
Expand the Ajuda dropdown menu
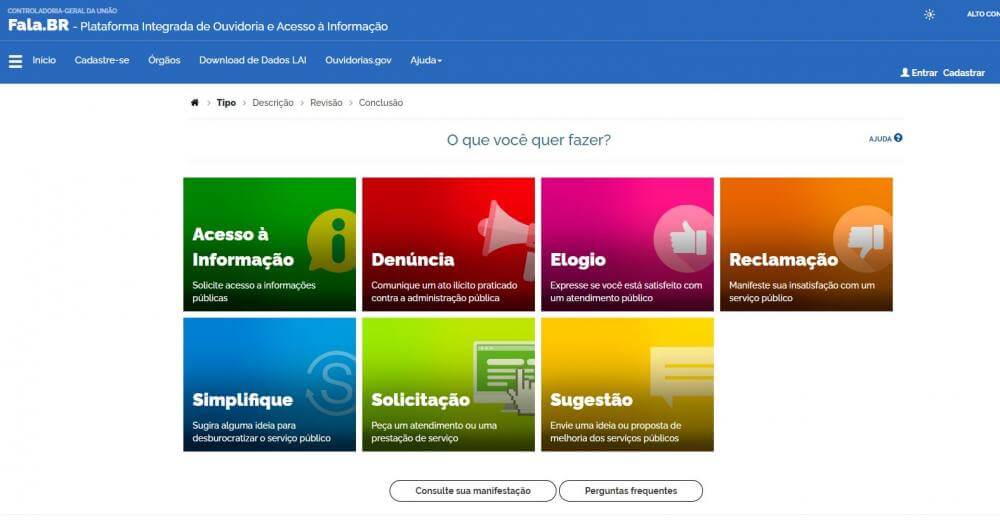pyautogui.click(x=426, y=61)
